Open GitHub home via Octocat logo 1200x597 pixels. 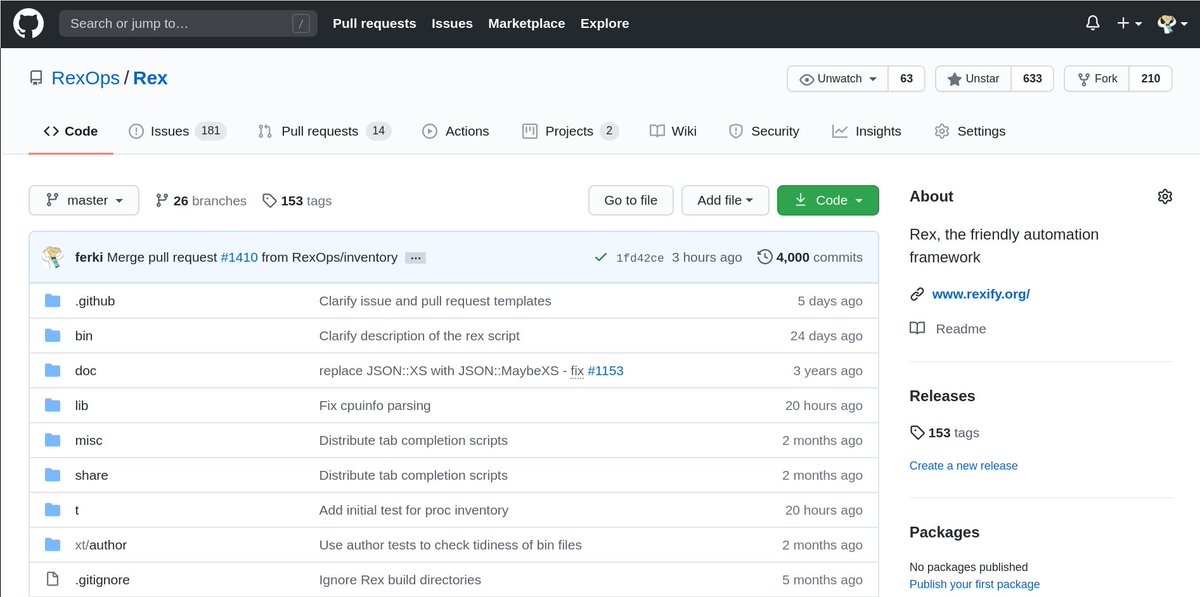tap(28, 23)
